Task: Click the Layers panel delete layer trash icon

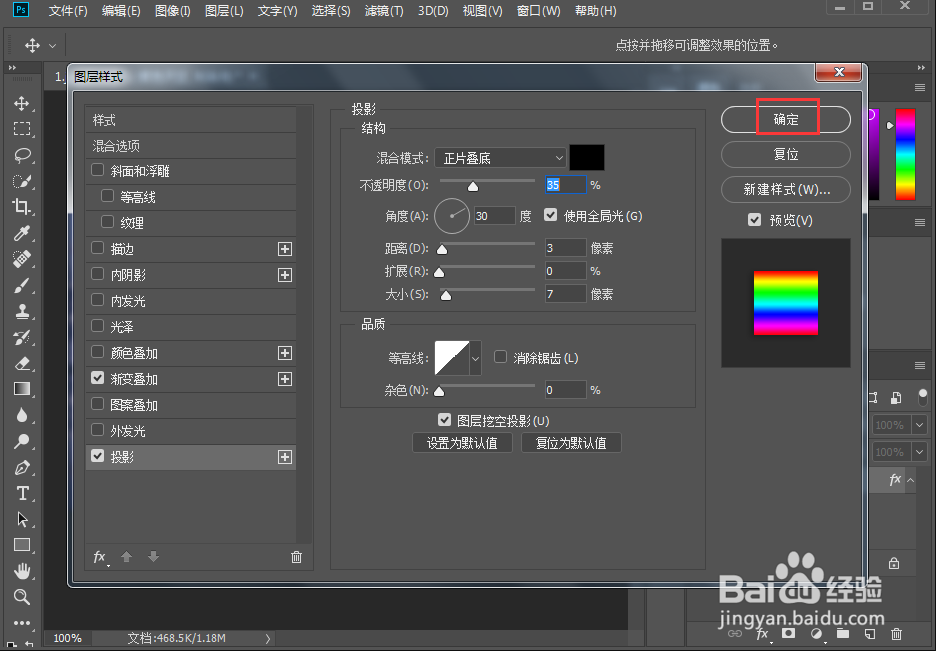Action: point(896,634)
